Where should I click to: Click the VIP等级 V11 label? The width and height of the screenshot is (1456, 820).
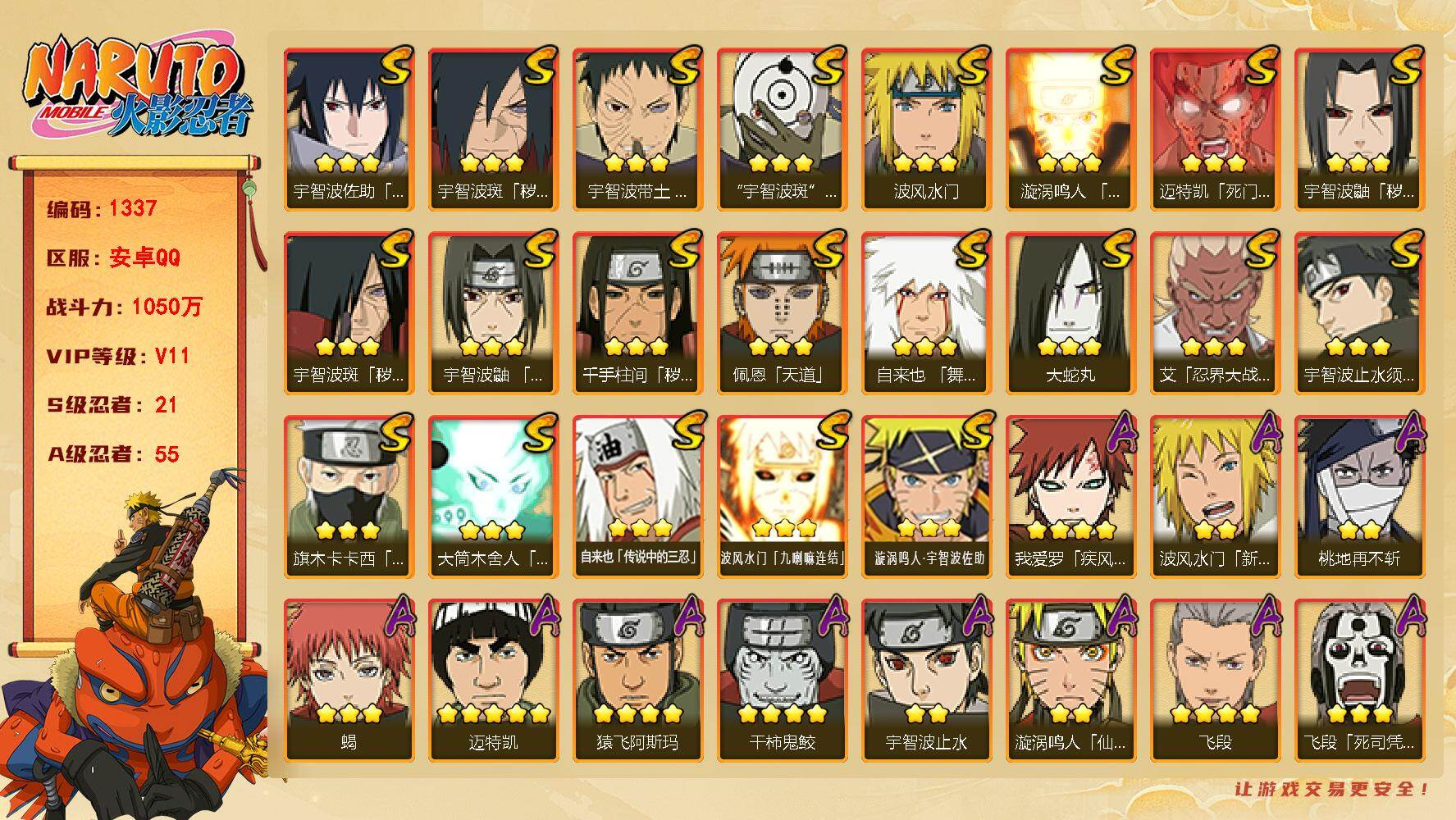118,356
